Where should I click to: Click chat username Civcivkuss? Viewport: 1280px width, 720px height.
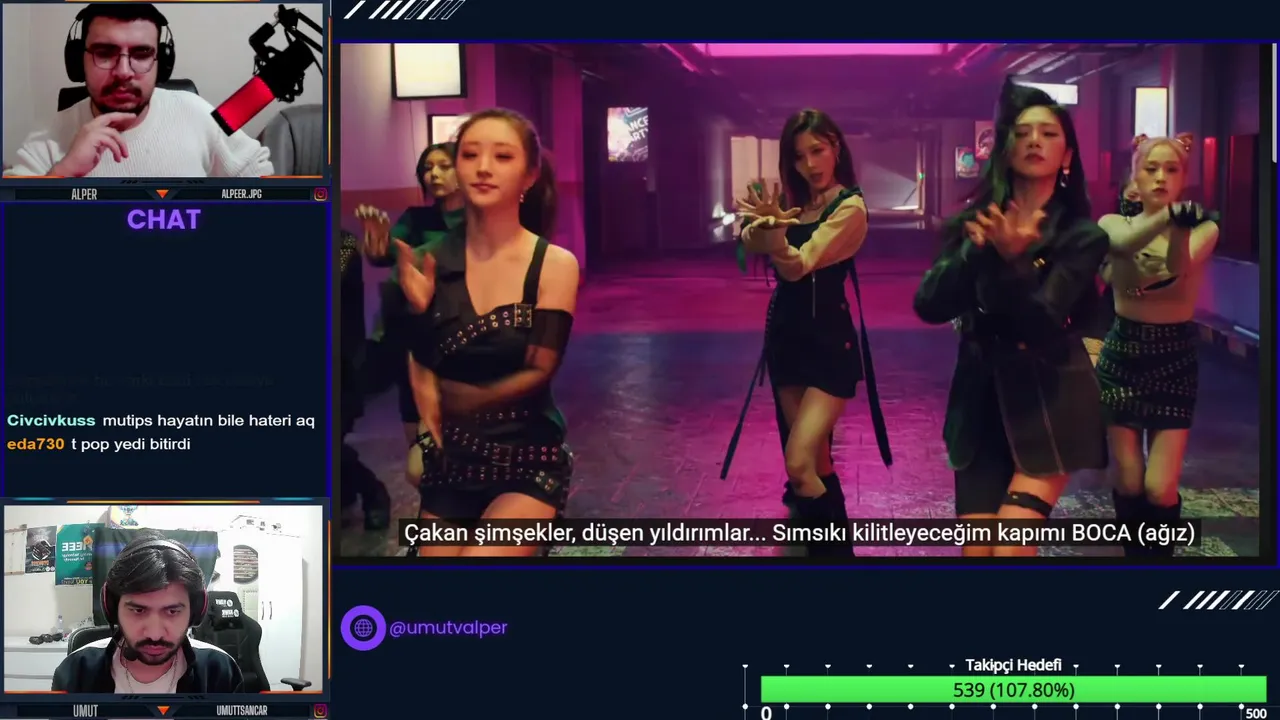coord(51,420)
